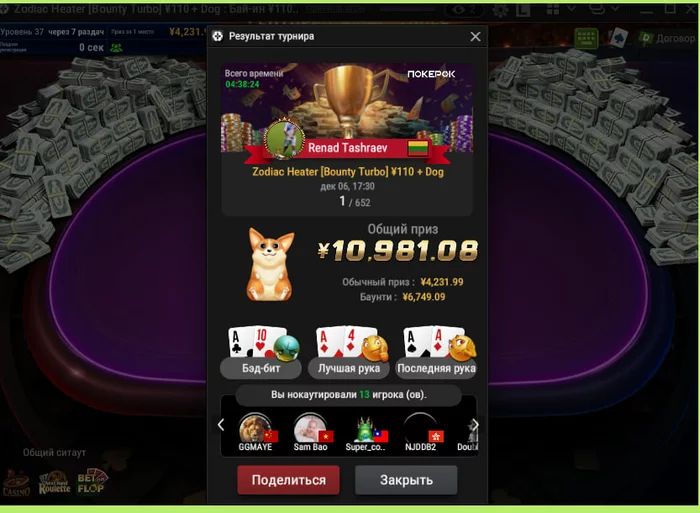Image resolution: width=700 pixels, height=513 pixels.
Task: Open the settings gear icon
Action: 500,10
